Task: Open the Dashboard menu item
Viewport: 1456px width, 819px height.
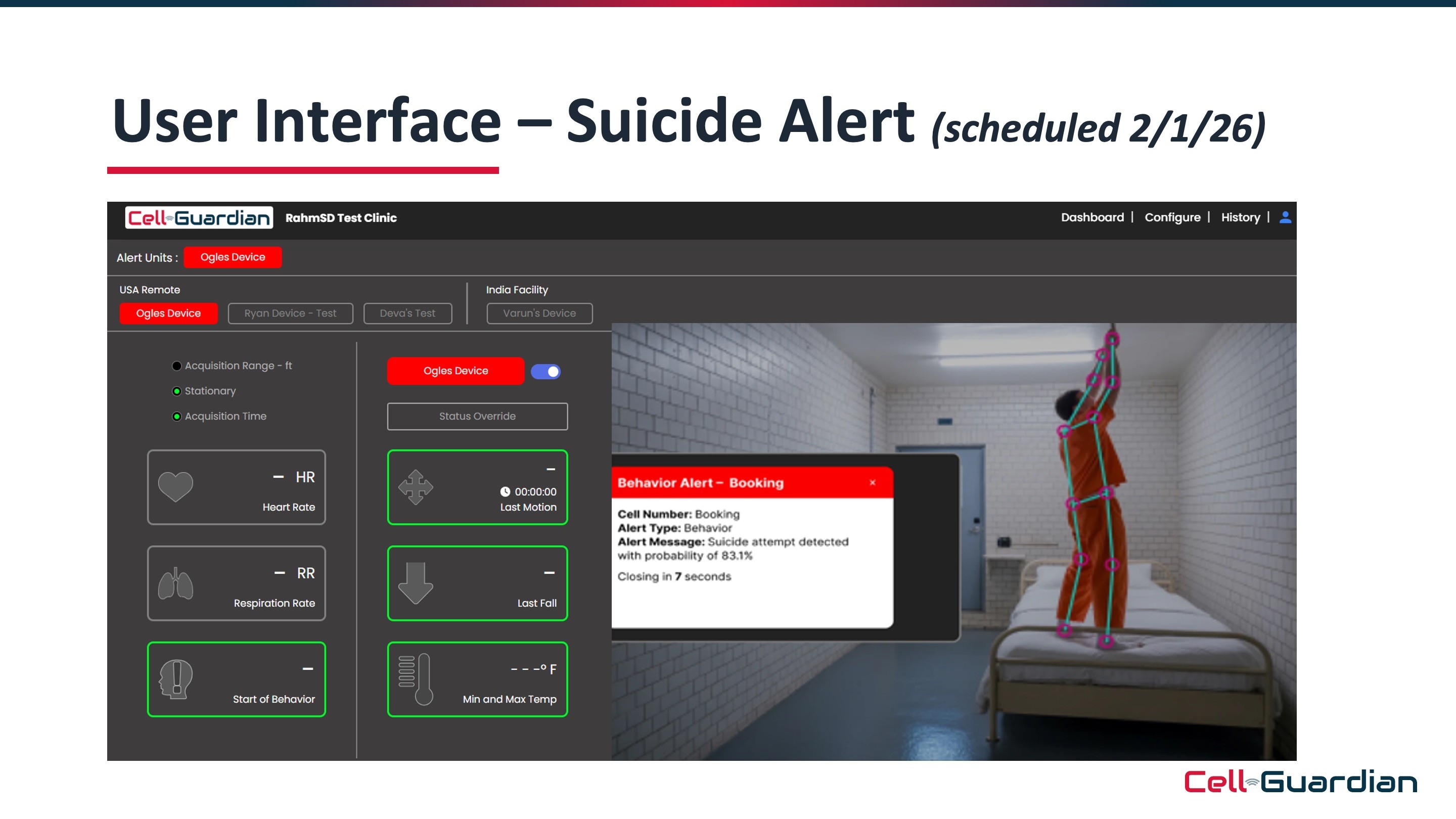Action: coord(1092,217)
